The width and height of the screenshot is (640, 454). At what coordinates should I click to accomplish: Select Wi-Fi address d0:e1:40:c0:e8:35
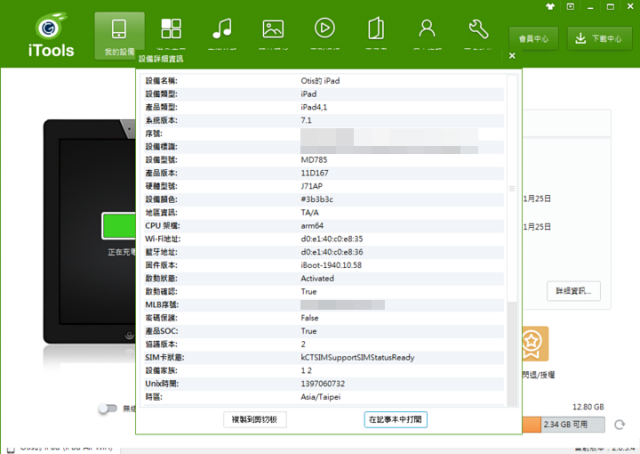pyautogui.click(x=332, y=238)
